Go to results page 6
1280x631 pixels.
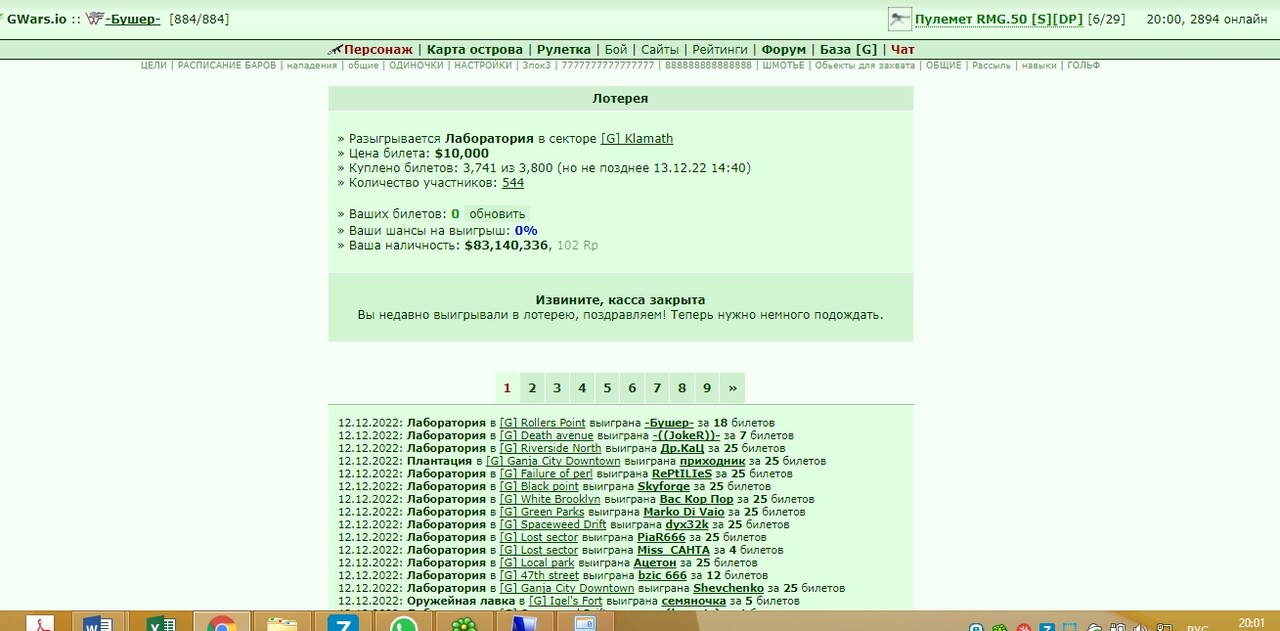tap(632, 388)
